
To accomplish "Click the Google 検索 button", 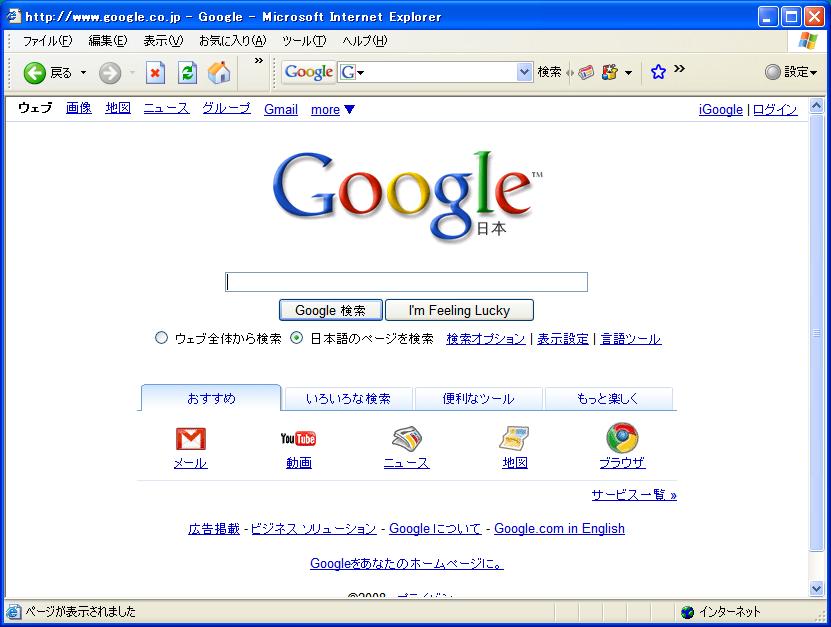I will [331, 310].
